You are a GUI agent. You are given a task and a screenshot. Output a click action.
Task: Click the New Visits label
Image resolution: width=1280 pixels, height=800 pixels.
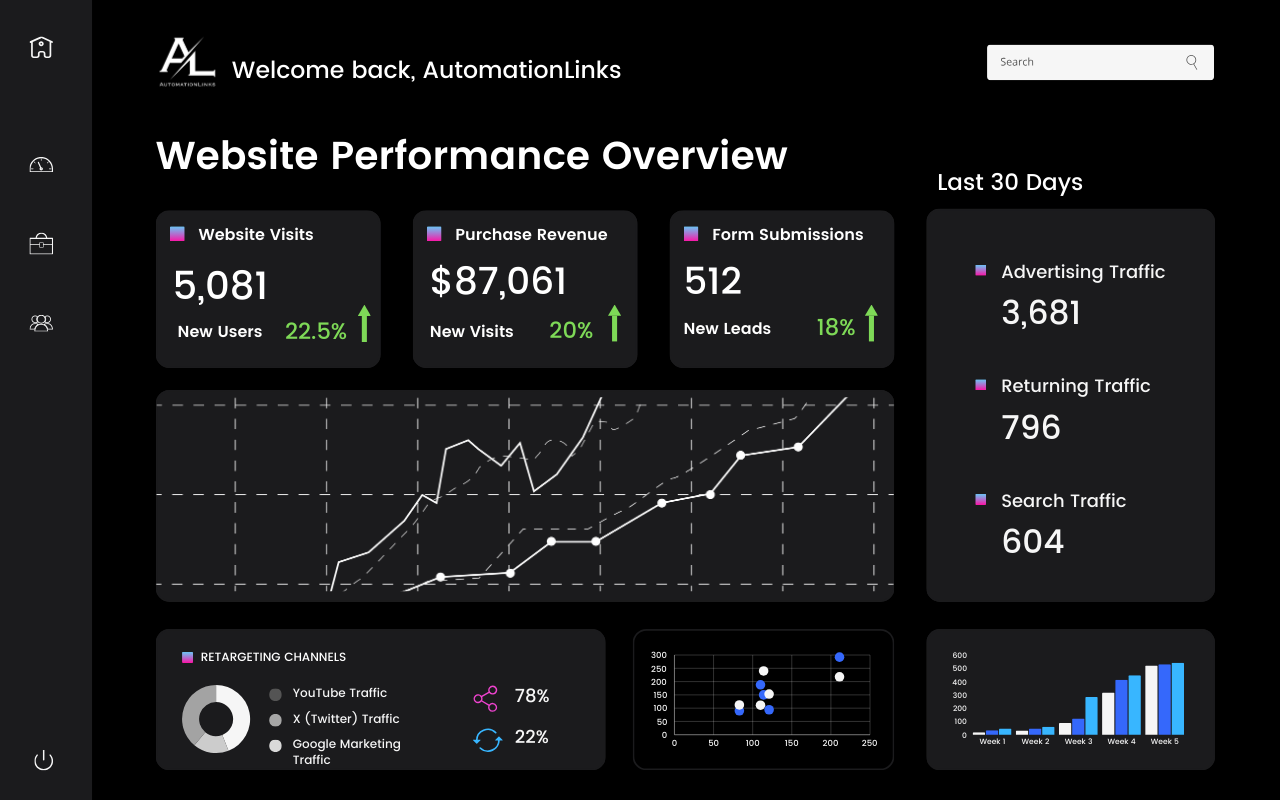472,331
